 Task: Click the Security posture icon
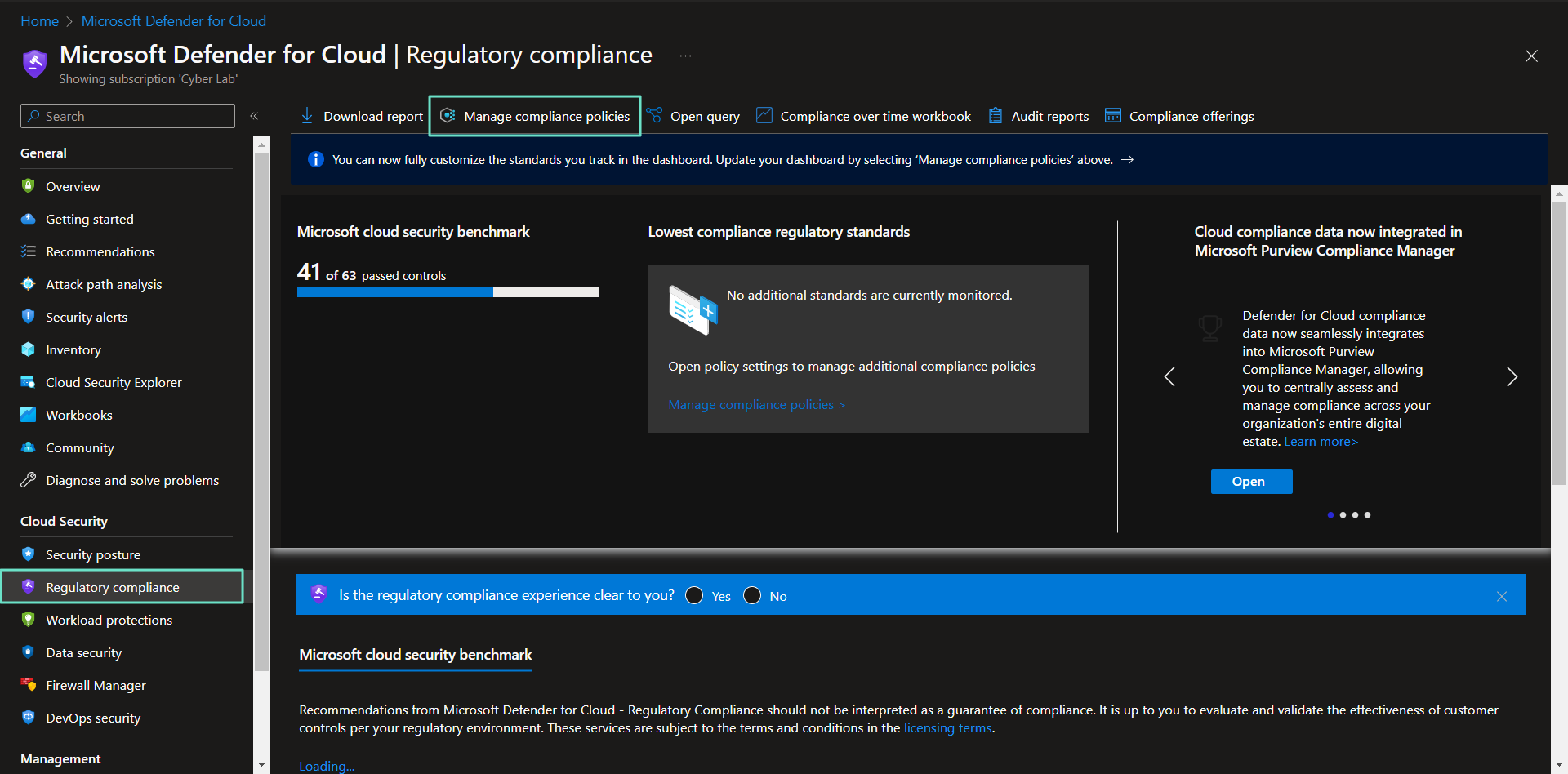click(x=28, y=554)
